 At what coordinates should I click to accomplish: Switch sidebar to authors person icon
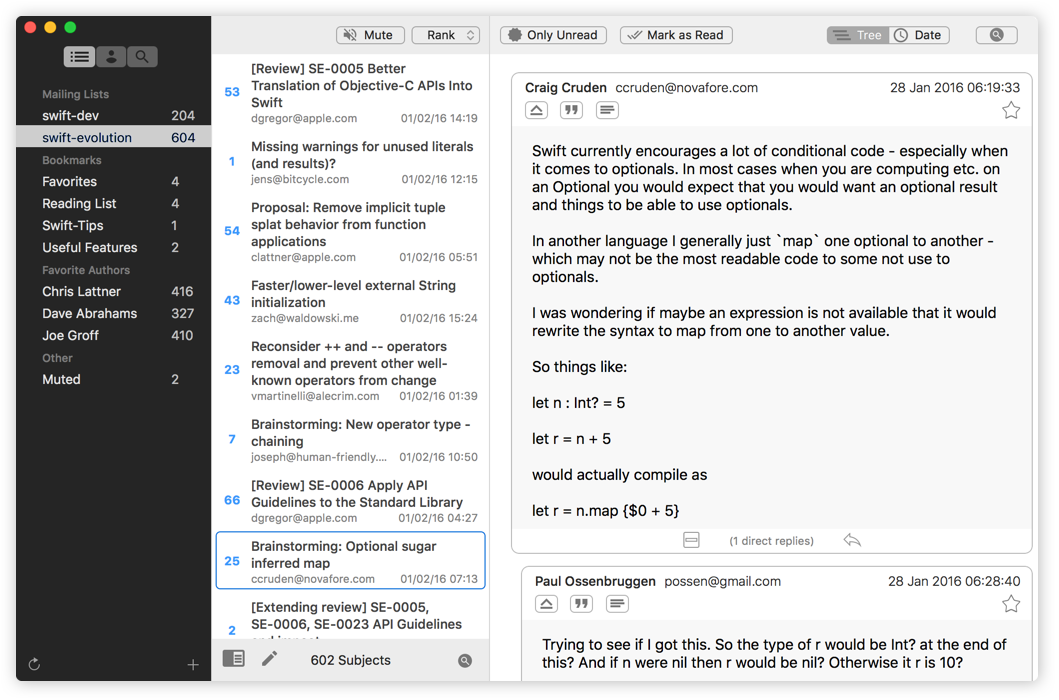pos(111,57)
